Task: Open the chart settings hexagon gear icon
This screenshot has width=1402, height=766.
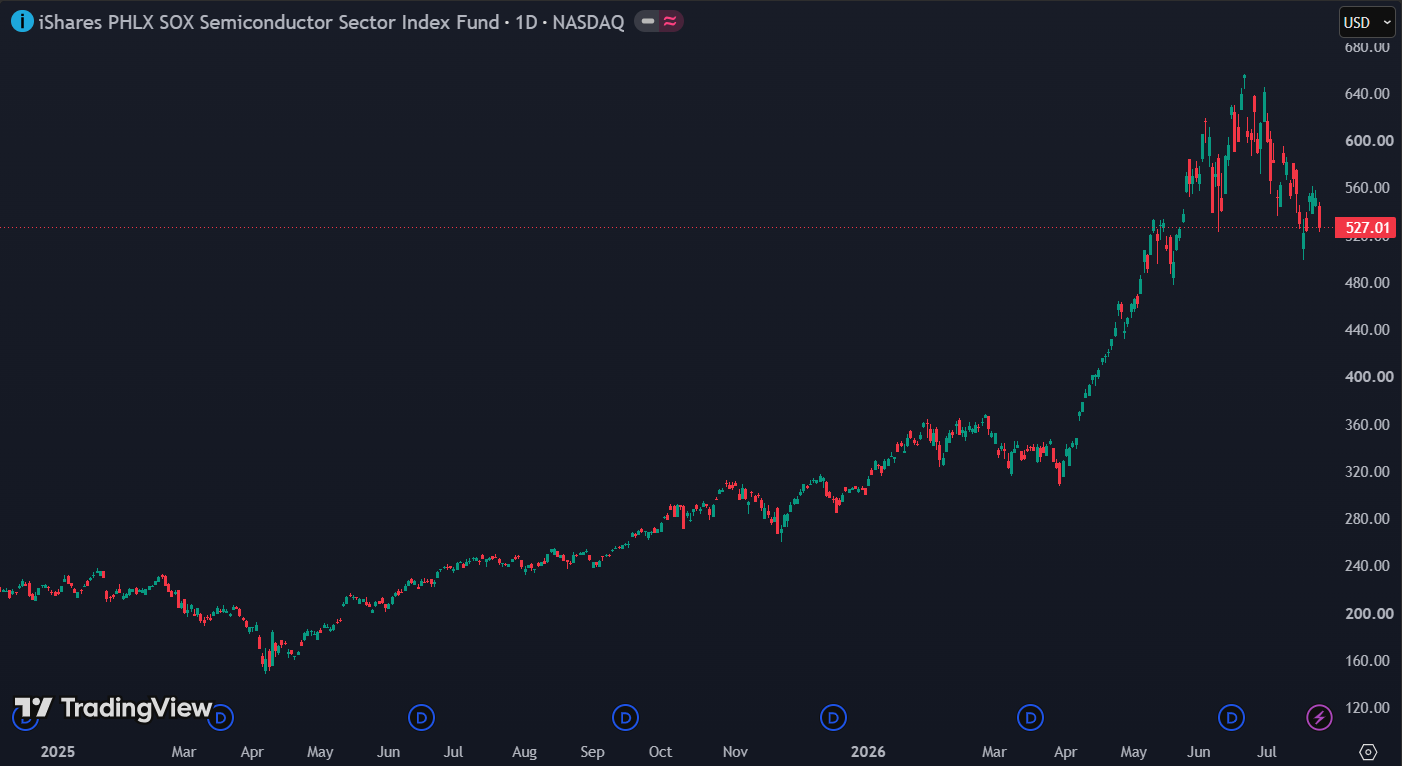Action: (x=1369, y=751)
